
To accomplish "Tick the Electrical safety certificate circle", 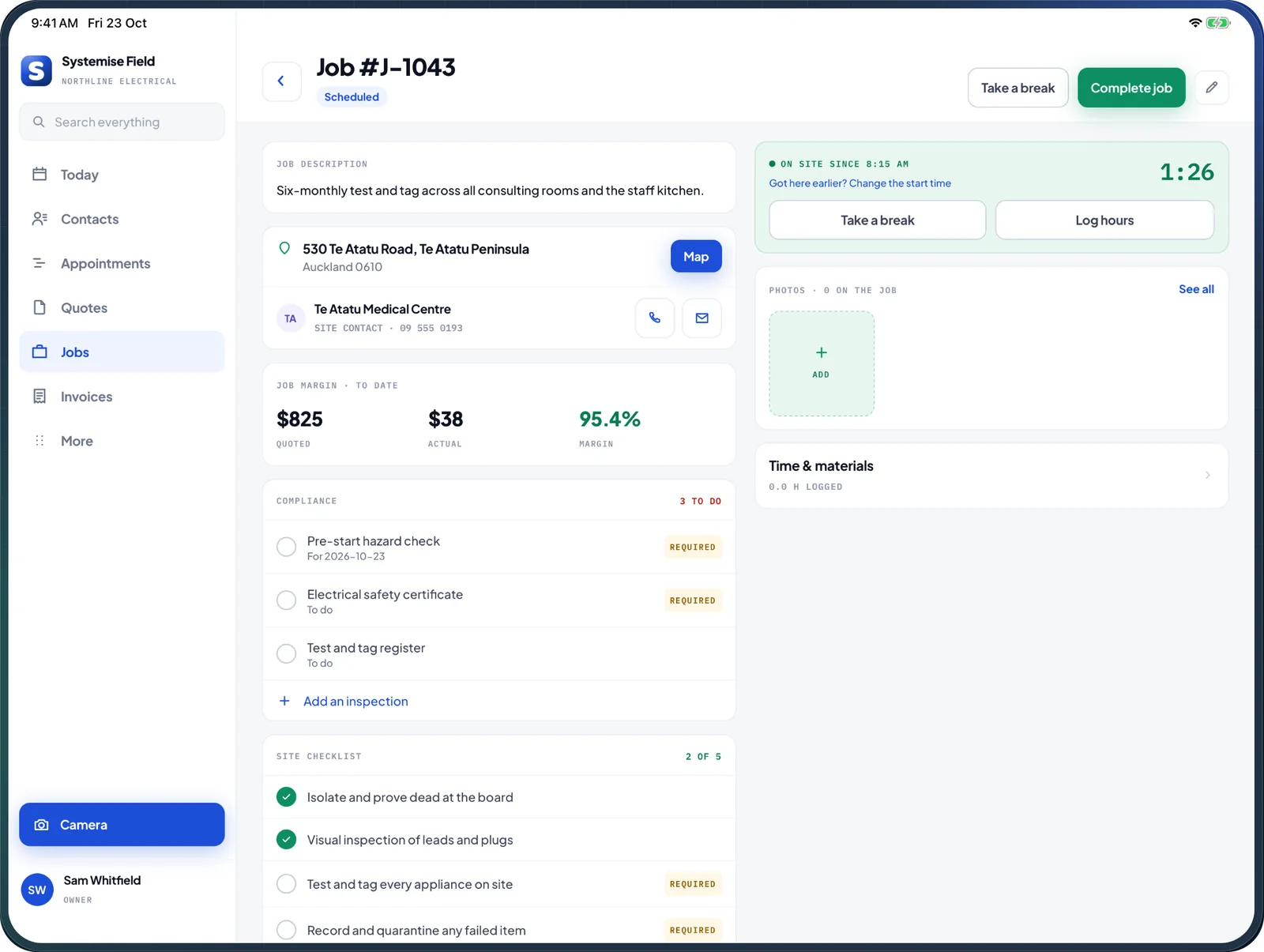I will (x=286, y=600).
